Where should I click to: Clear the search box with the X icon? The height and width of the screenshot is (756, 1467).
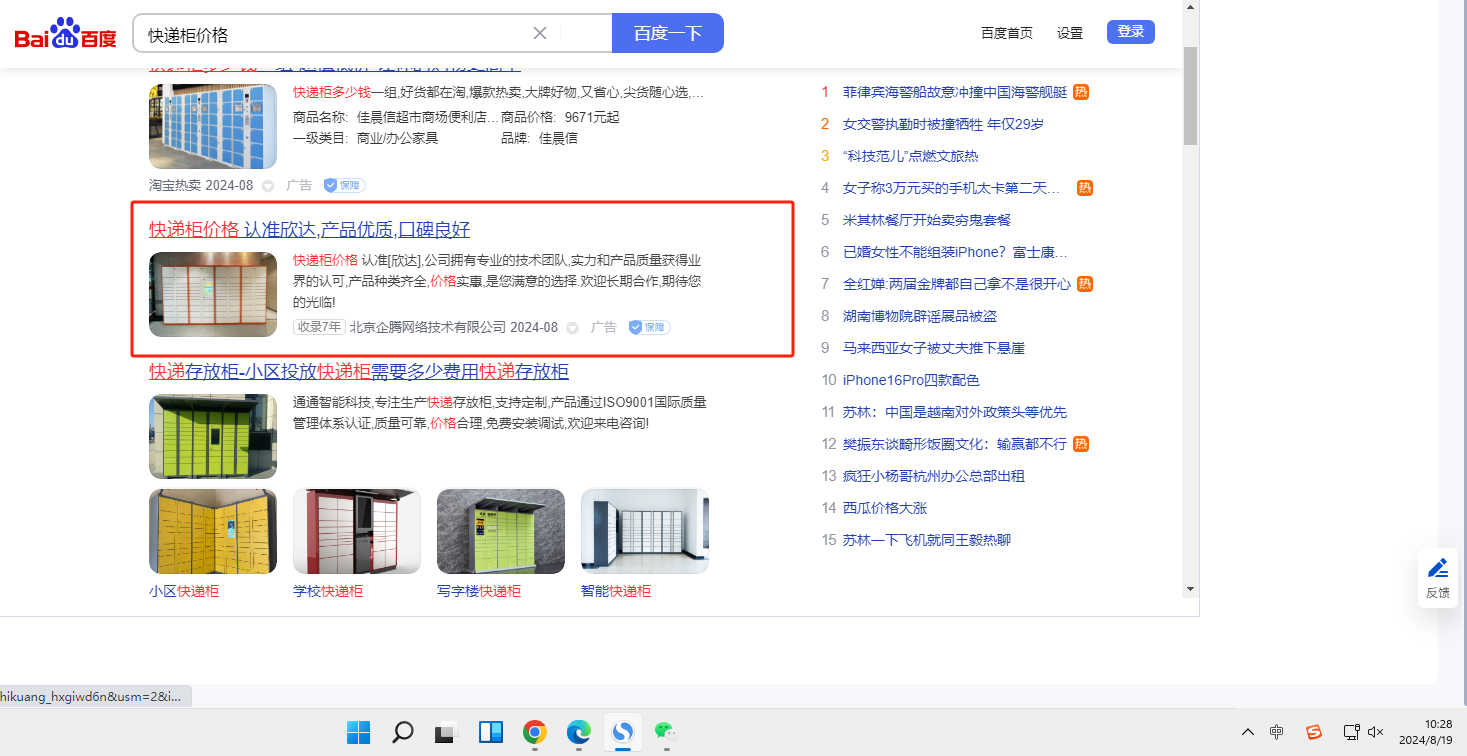click(x=540, y=33)
